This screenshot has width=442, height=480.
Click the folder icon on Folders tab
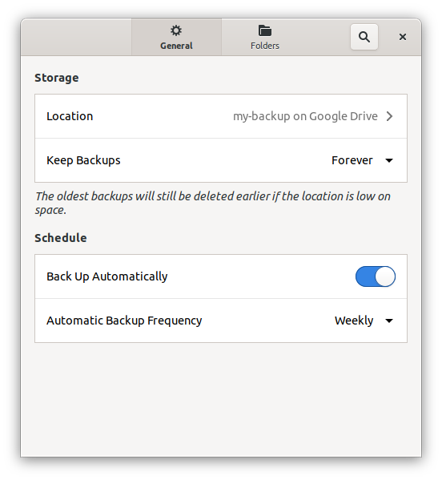pyautogui.click(x=265, y=31)
